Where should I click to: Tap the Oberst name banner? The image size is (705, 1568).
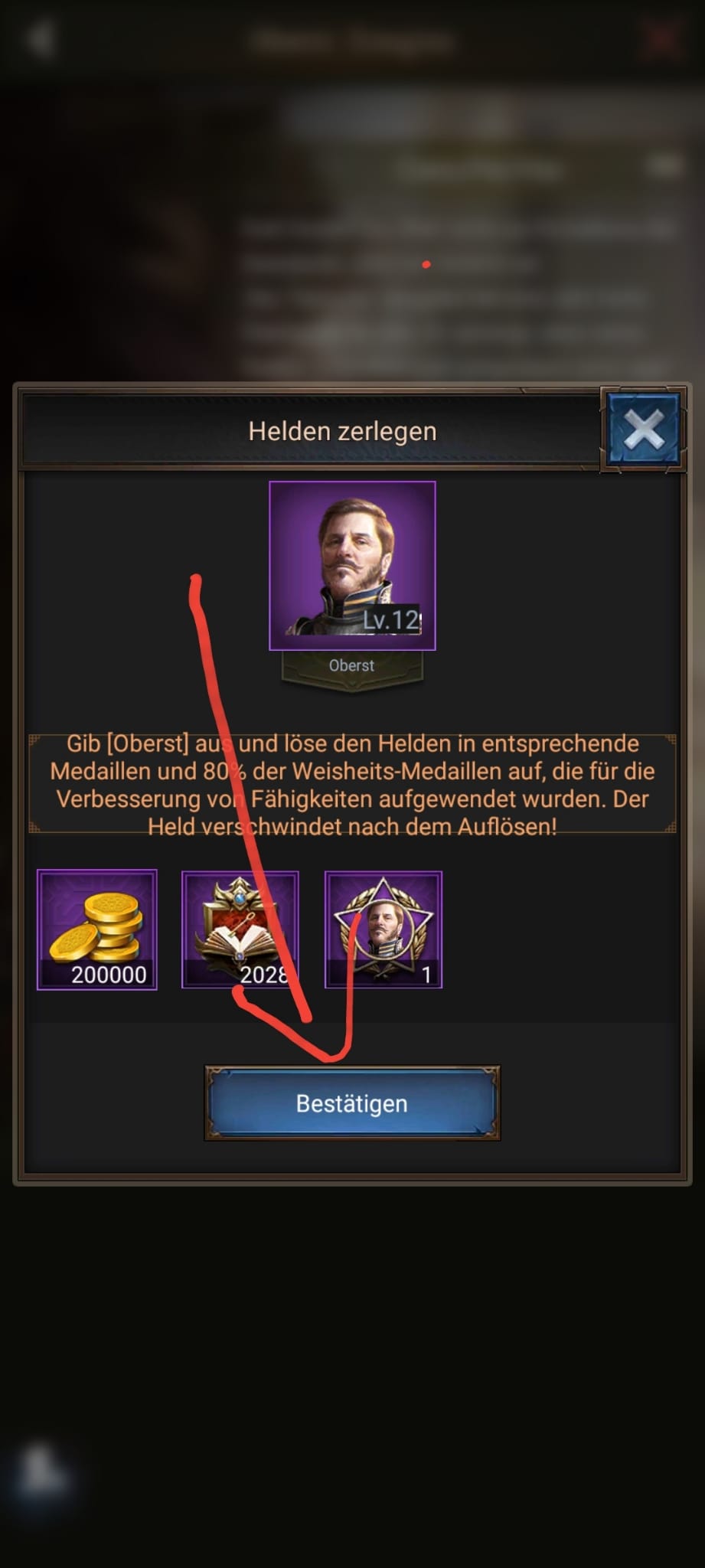(x=352, y=666)
